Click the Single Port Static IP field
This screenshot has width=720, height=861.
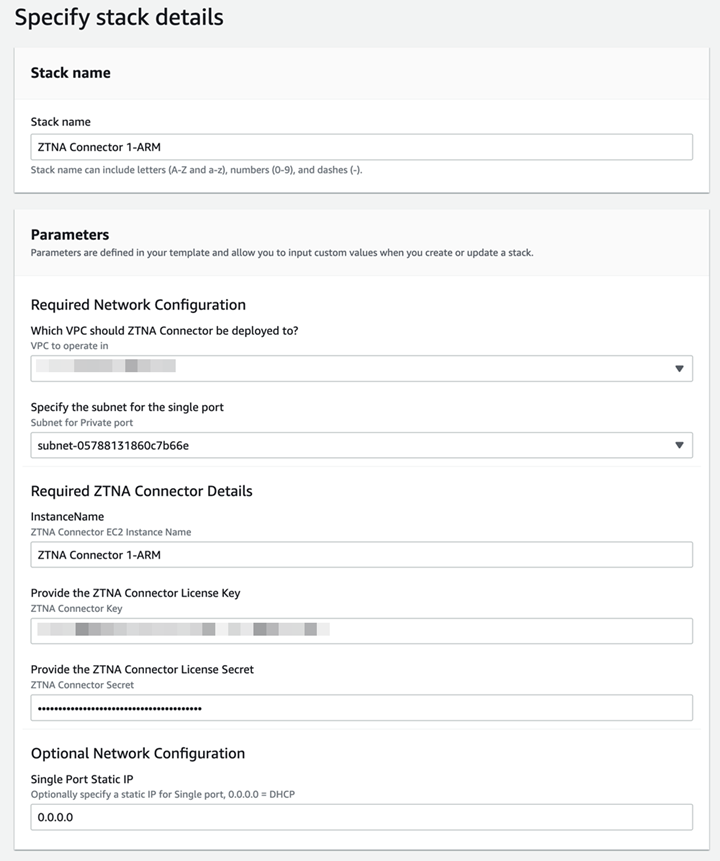(360, 817)
